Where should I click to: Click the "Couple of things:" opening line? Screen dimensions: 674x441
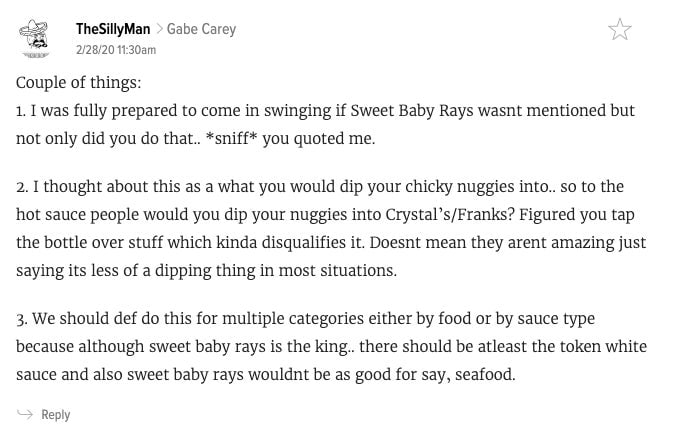coord(79,83)
